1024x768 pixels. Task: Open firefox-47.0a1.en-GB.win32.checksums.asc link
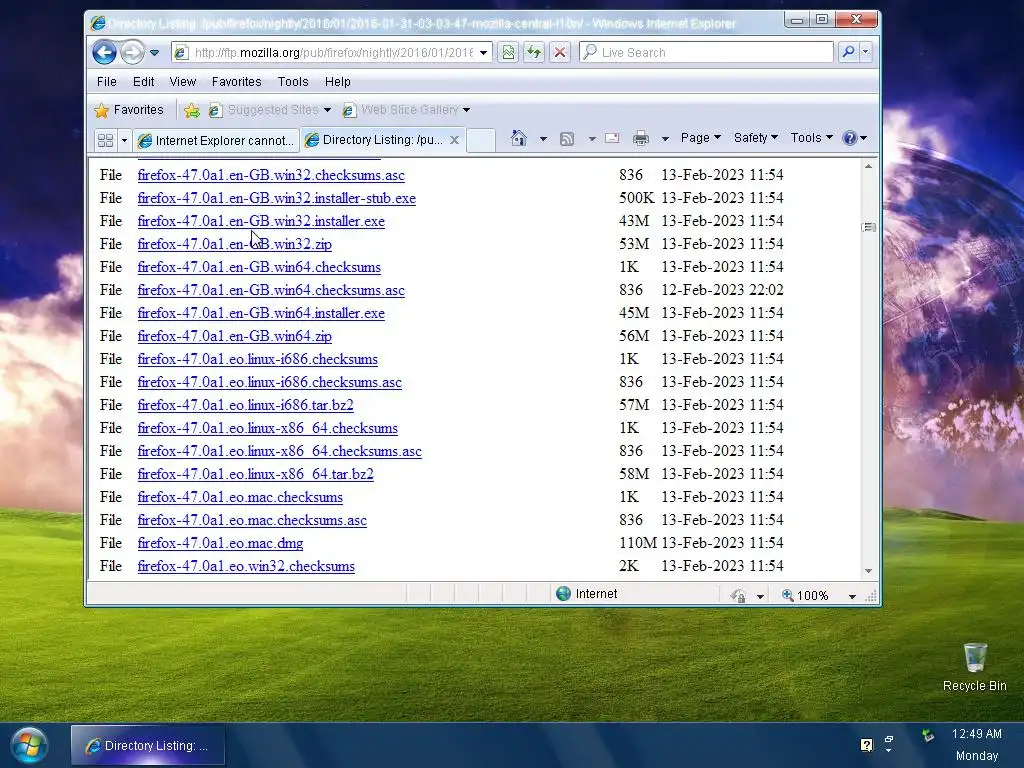[271, 175]
